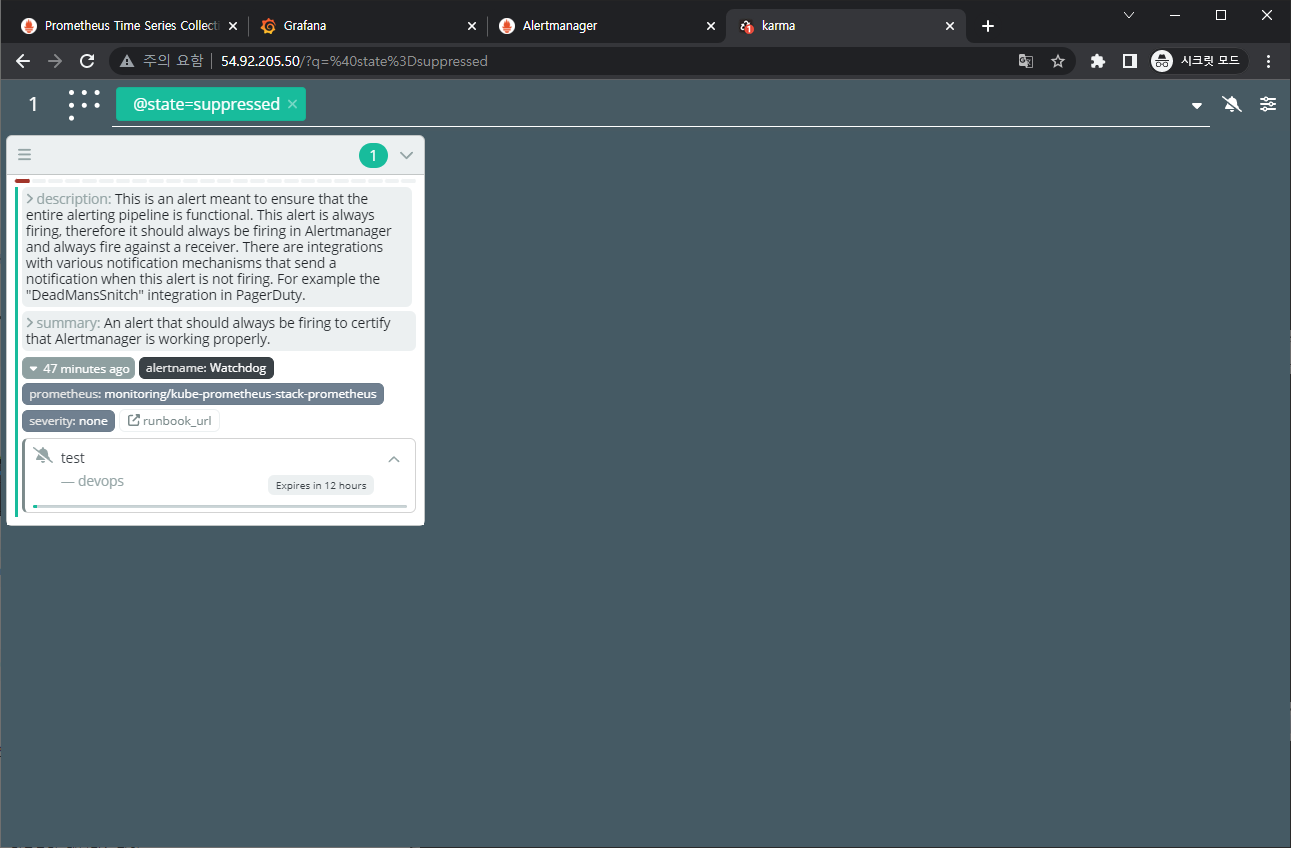Switch to the Grafana tab

pos(360,26)
